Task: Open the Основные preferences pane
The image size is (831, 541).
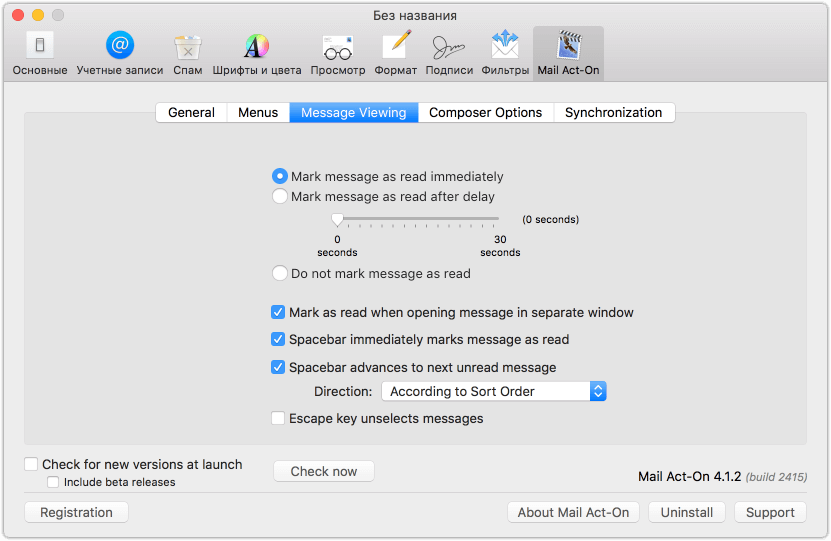Action: pos(40,54)
